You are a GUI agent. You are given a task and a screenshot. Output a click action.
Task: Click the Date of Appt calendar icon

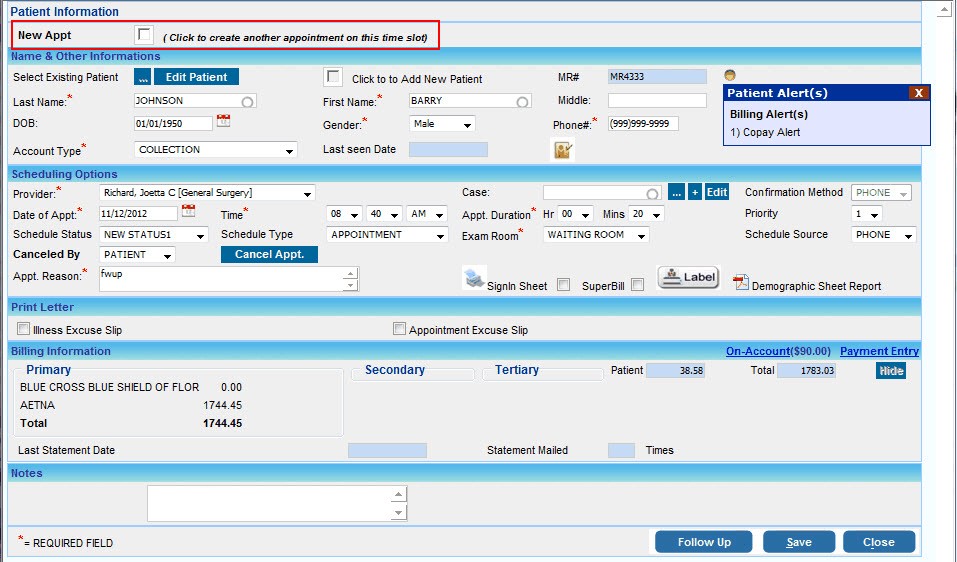(188, 212)
